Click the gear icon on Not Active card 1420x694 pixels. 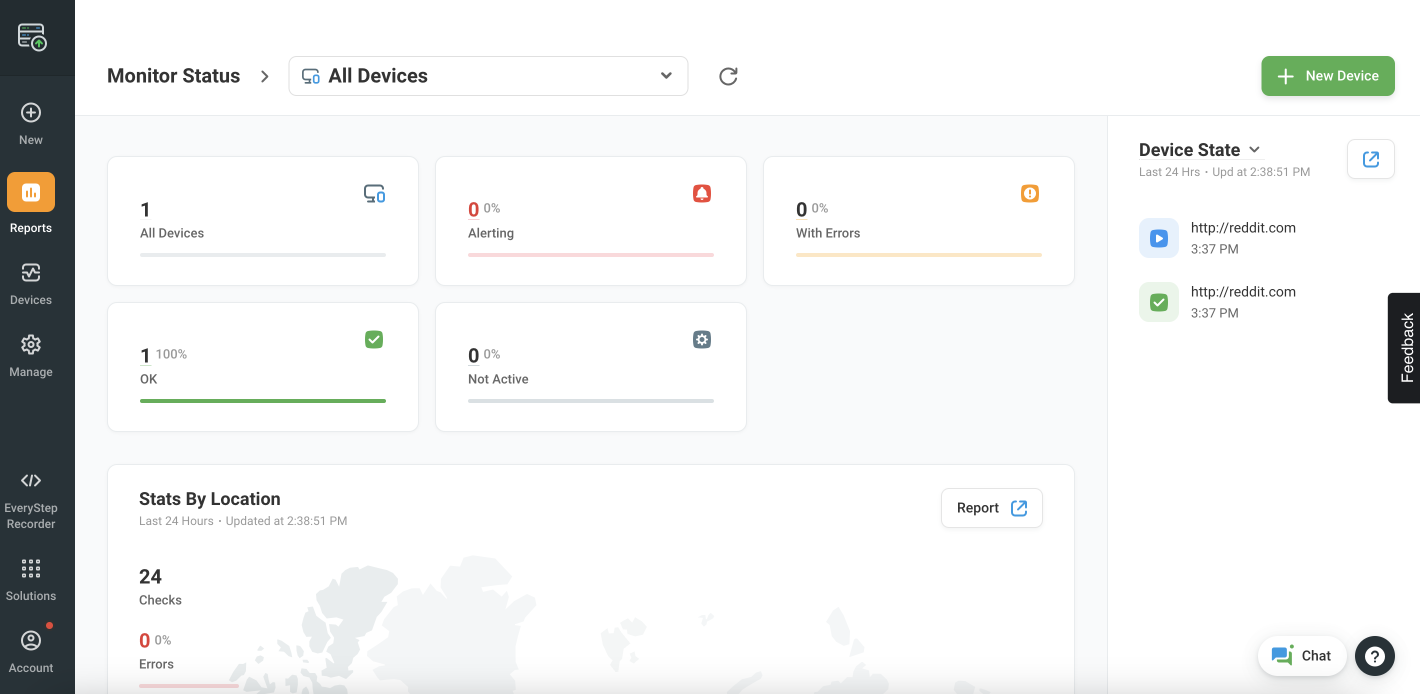[x=701, y=339]
